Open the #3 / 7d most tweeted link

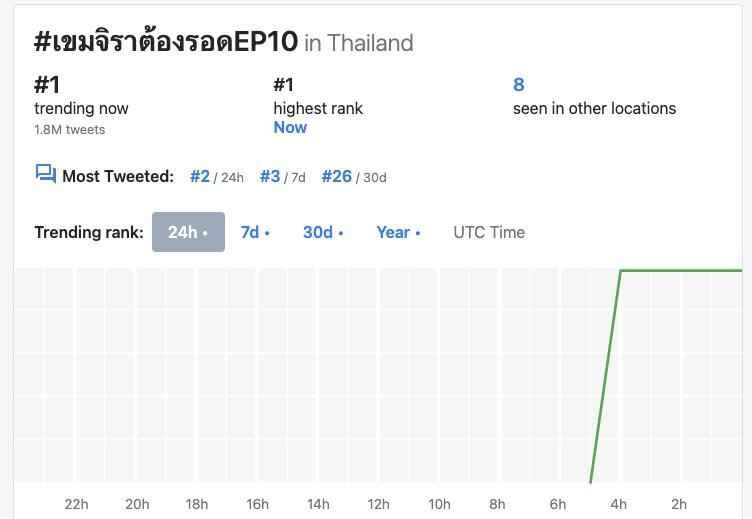pos(282,177)
